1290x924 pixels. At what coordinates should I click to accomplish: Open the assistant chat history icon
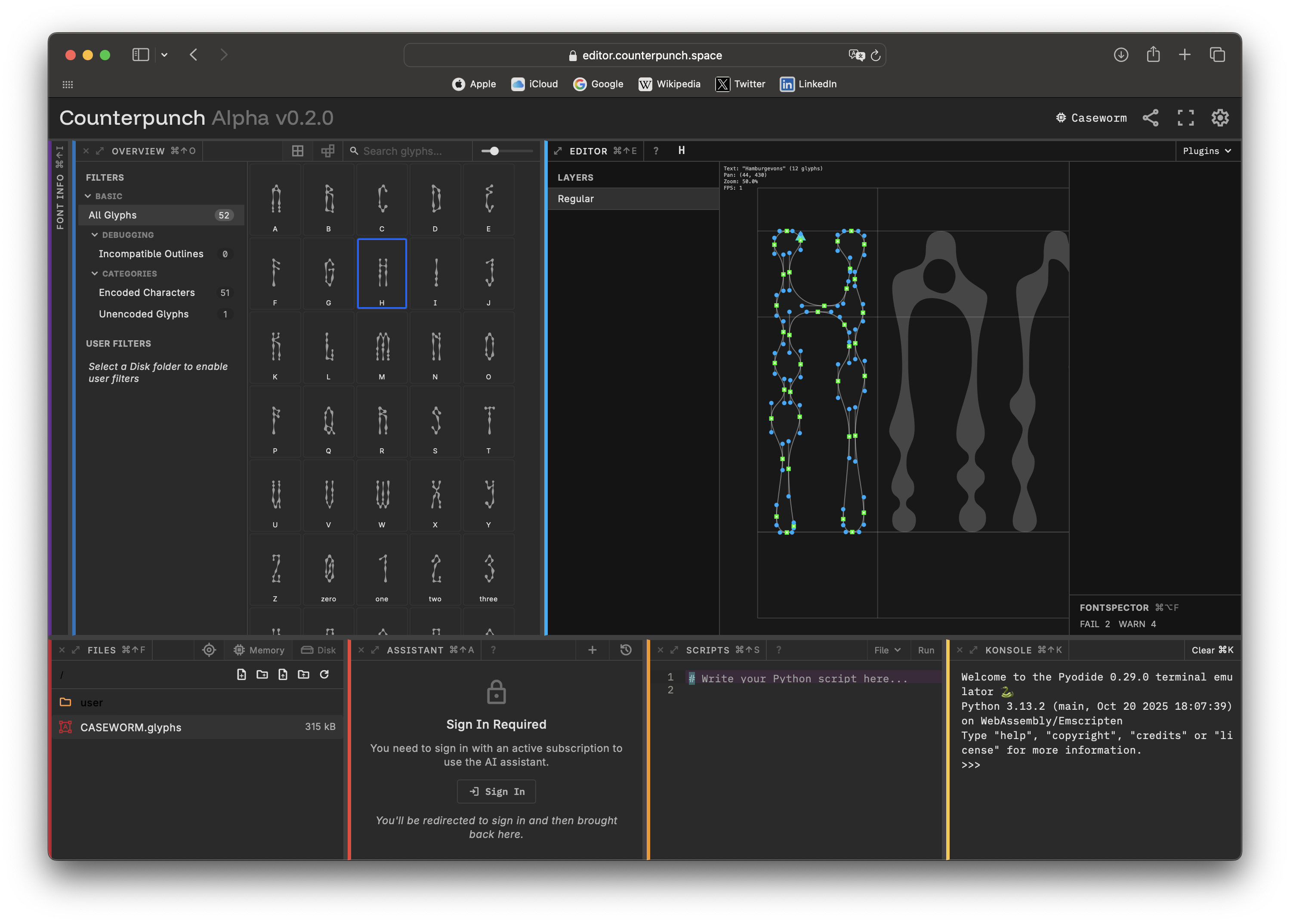click(x=626, y=650)
